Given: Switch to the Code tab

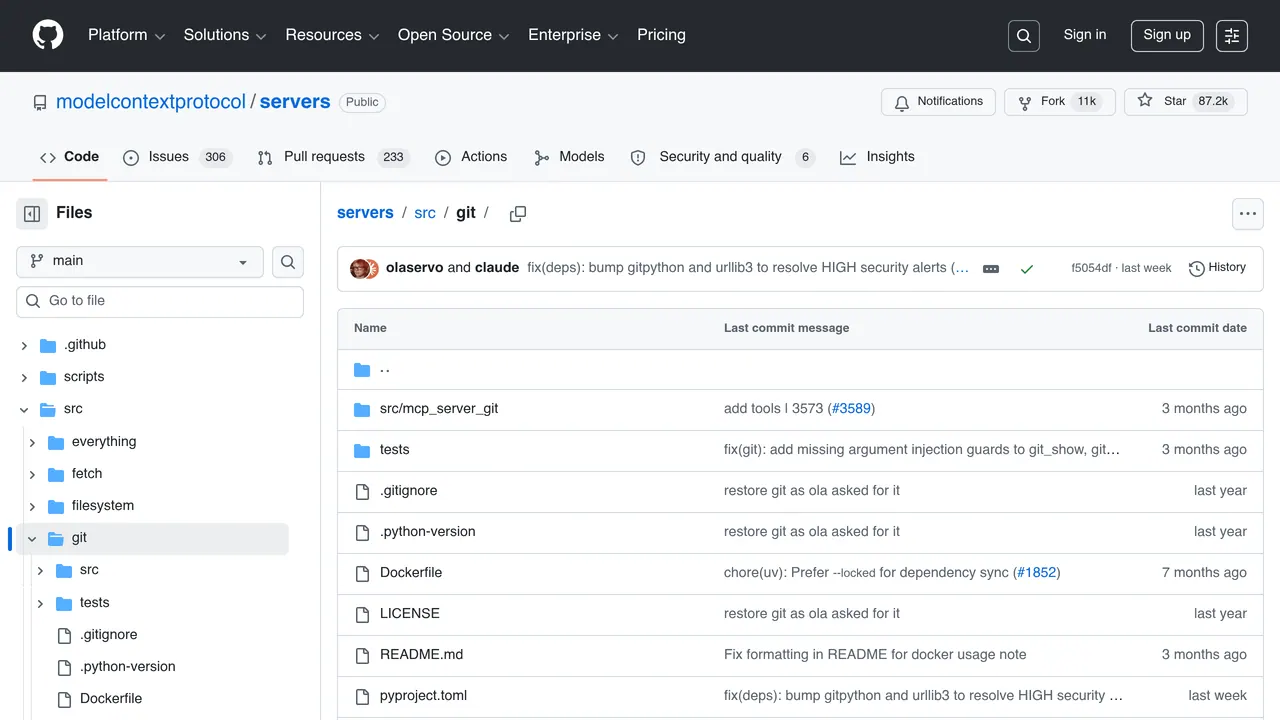Looking at the screenshot, I should (69, 157).
